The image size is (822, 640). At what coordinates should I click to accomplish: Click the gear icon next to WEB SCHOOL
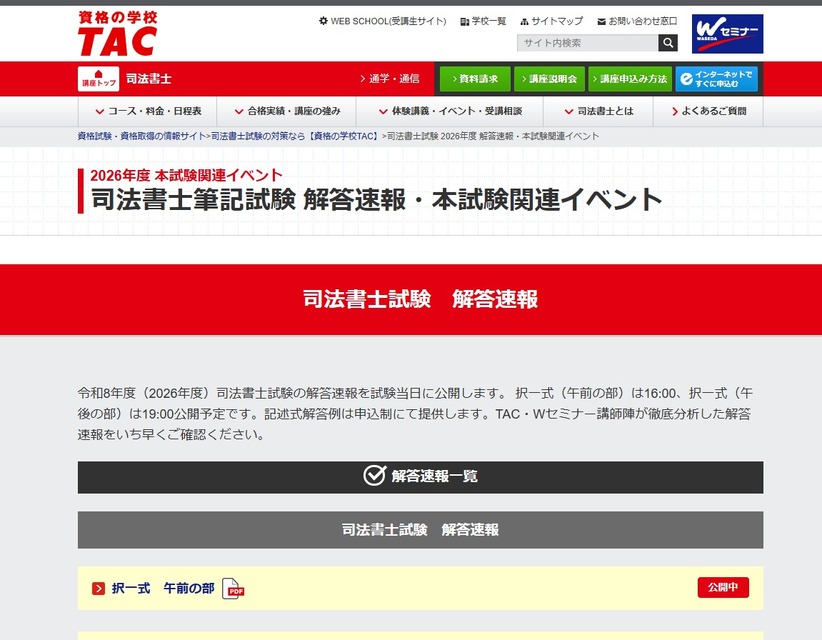coord(323,21)
